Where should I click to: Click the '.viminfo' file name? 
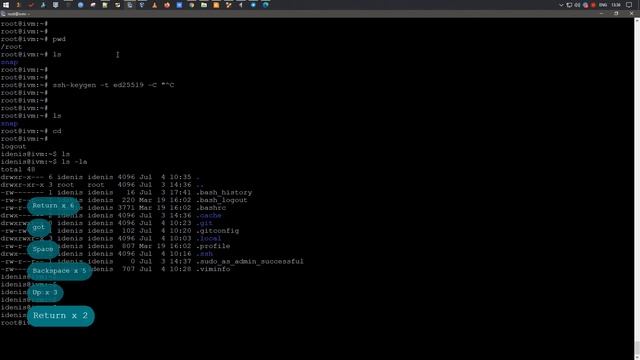[213, 269]
